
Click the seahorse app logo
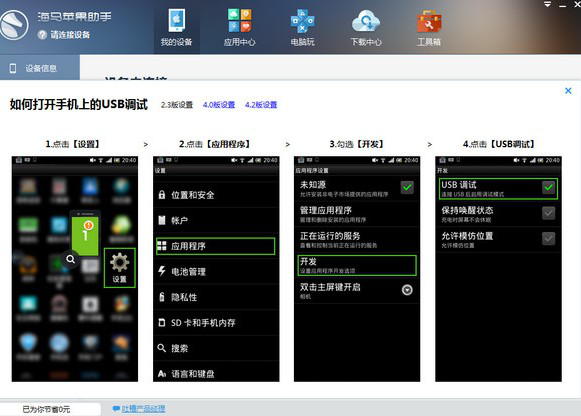click(x=14, y=25)
